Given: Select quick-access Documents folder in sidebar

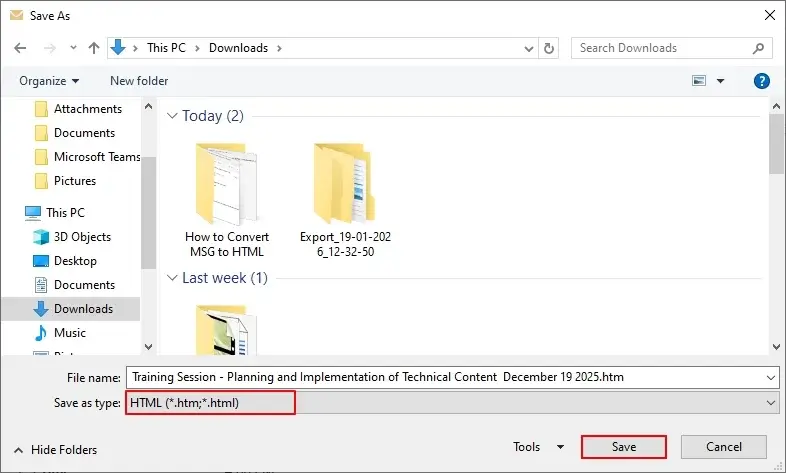Looking at the screenshot, I should click(x=75, y=133).
